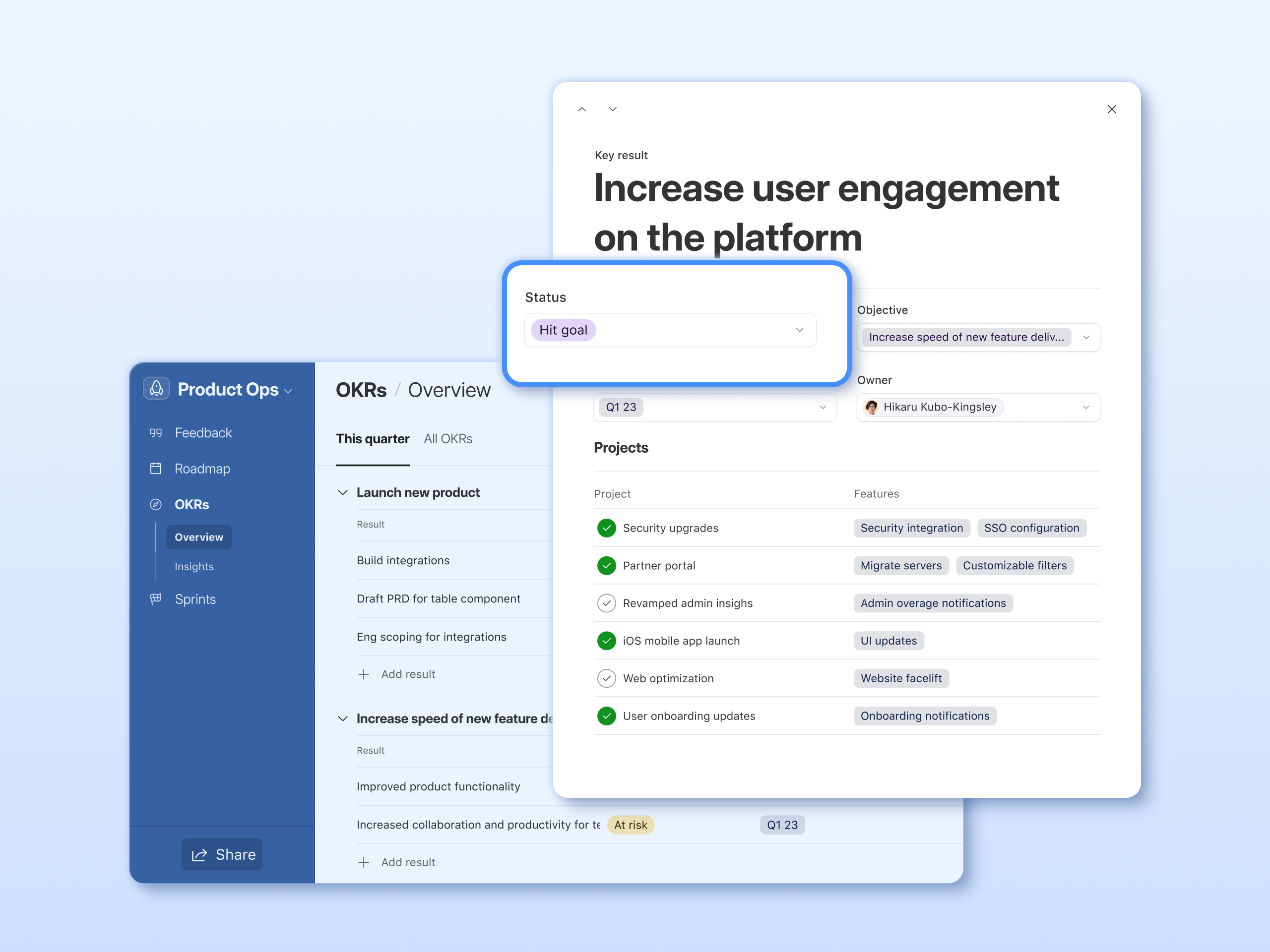Image resolution: width=1270 pixels, height=952 pixels.
Task: Close the key result detail panel
Action: click(x=1112, y=109)
